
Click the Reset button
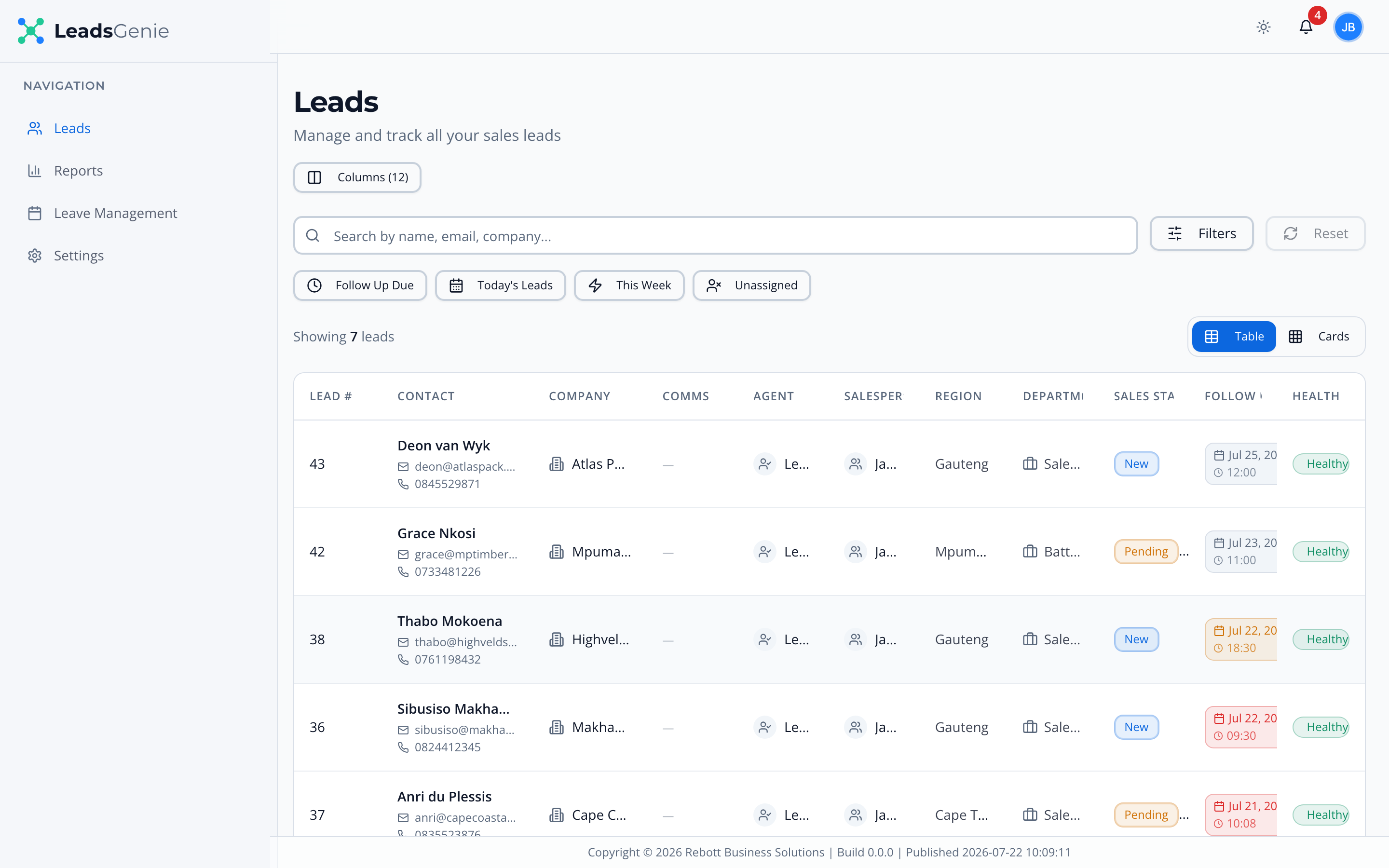click(1315, 234)
